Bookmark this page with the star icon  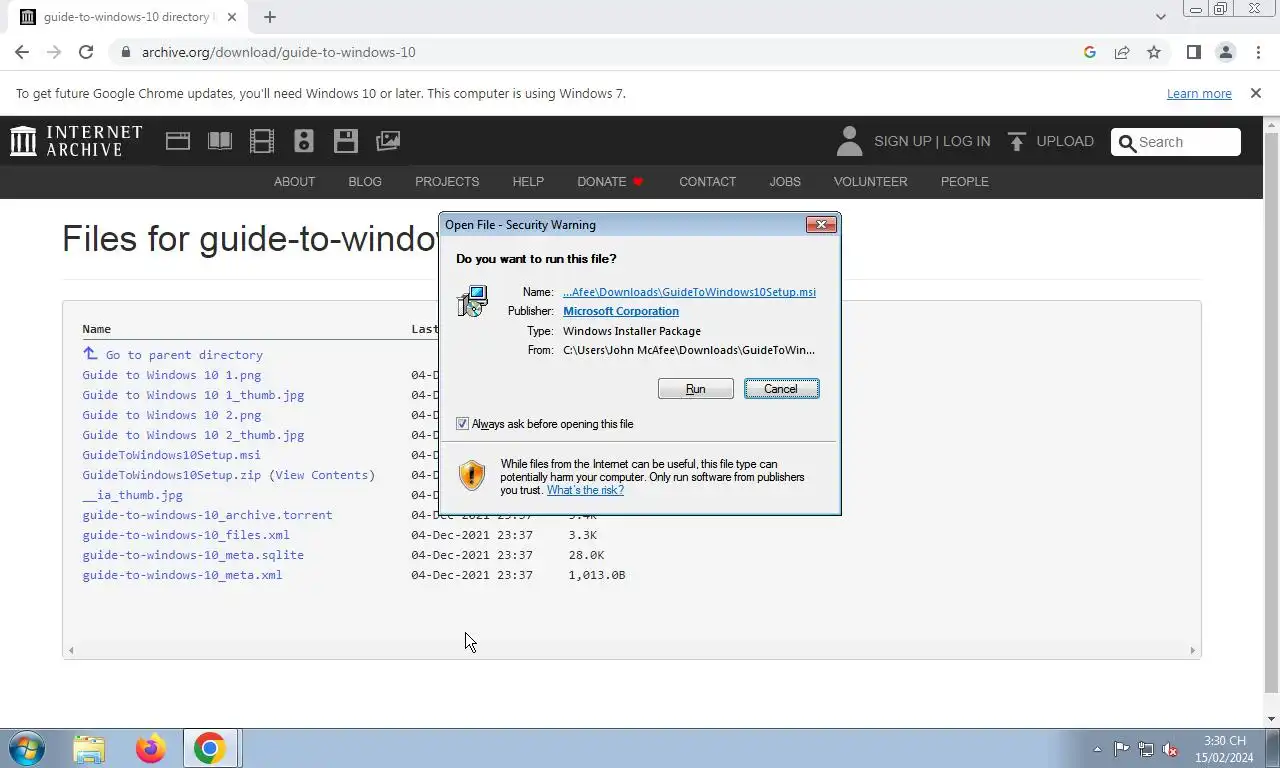click(x=1154, y=52)
